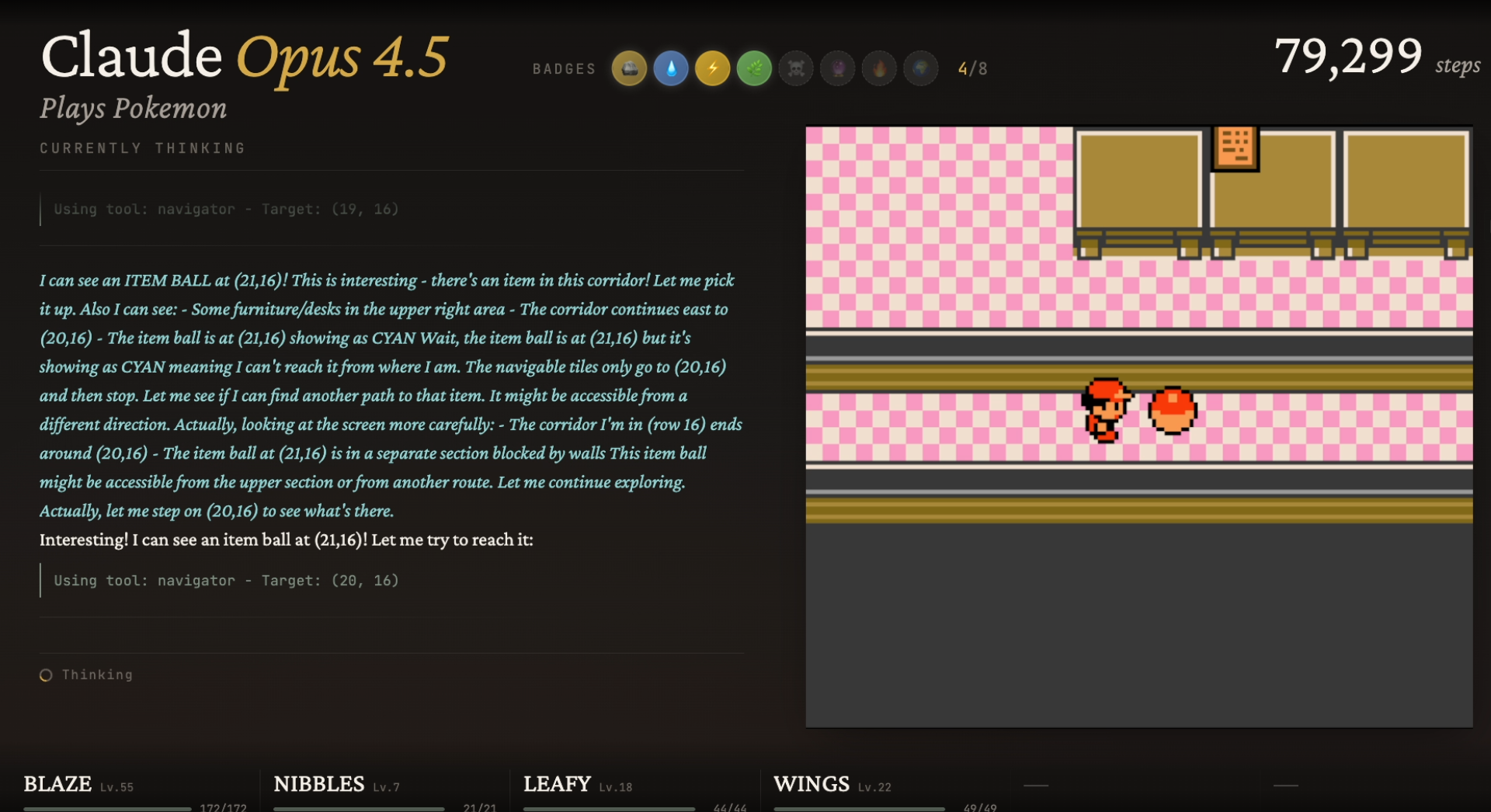Select party member NIBBLES

pos(319,784)
